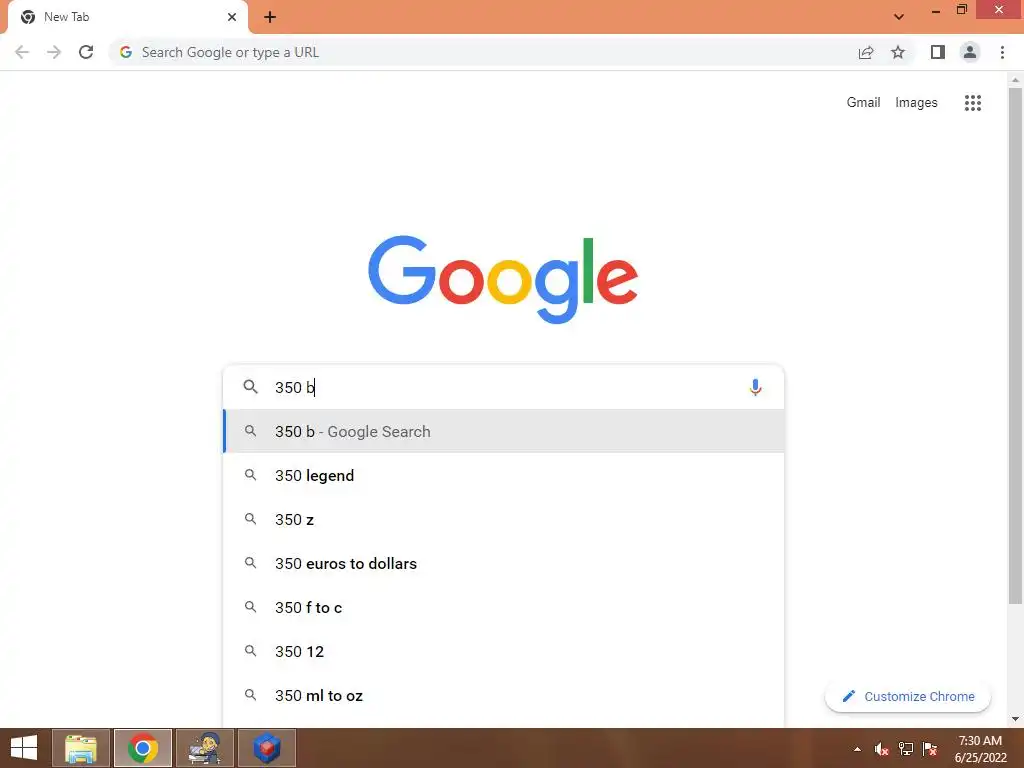
Task: Click the Google logo
Action: (503, 280)
